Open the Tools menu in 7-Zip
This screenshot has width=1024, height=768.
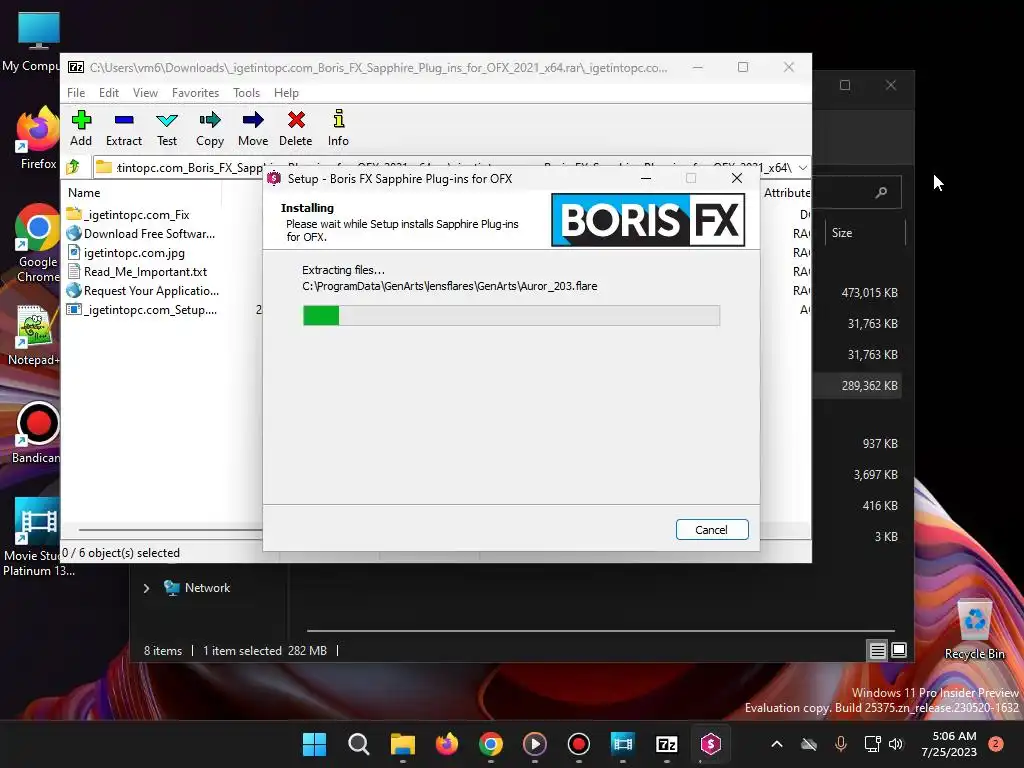tap(246, 93)
